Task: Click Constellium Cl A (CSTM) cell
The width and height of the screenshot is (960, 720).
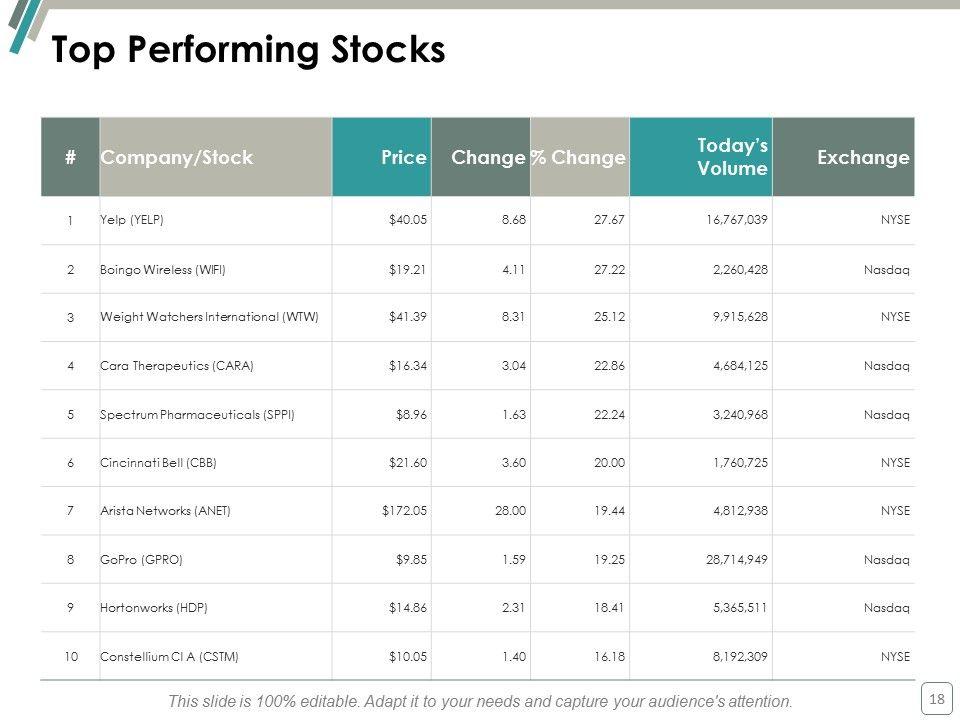Action: pos(169,657)
